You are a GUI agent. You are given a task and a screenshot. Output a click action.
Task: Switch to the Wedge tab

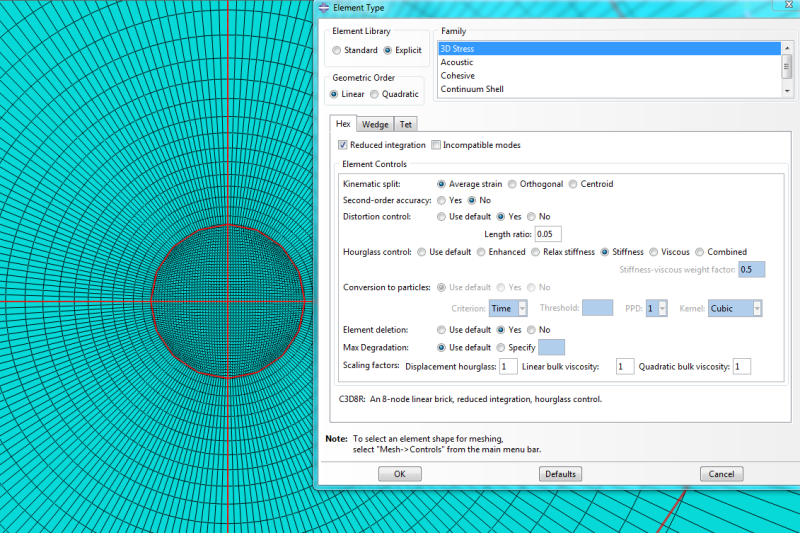375,124
